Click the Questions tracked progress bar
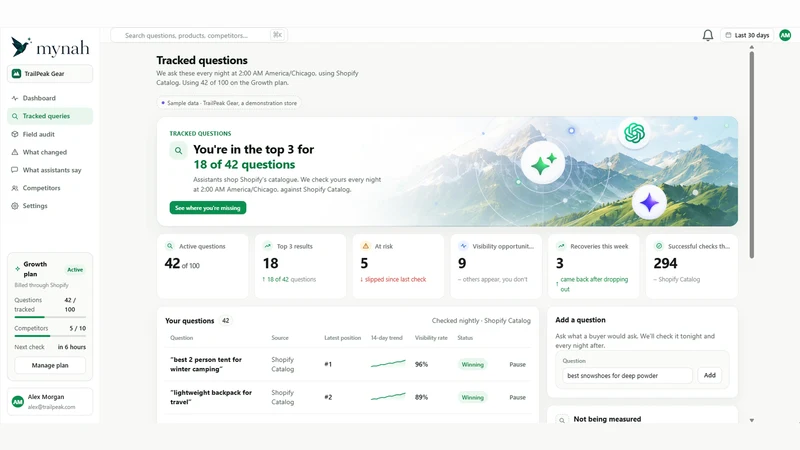The height and width of the screenshot is (450, 800). click(x=50, y=317)
